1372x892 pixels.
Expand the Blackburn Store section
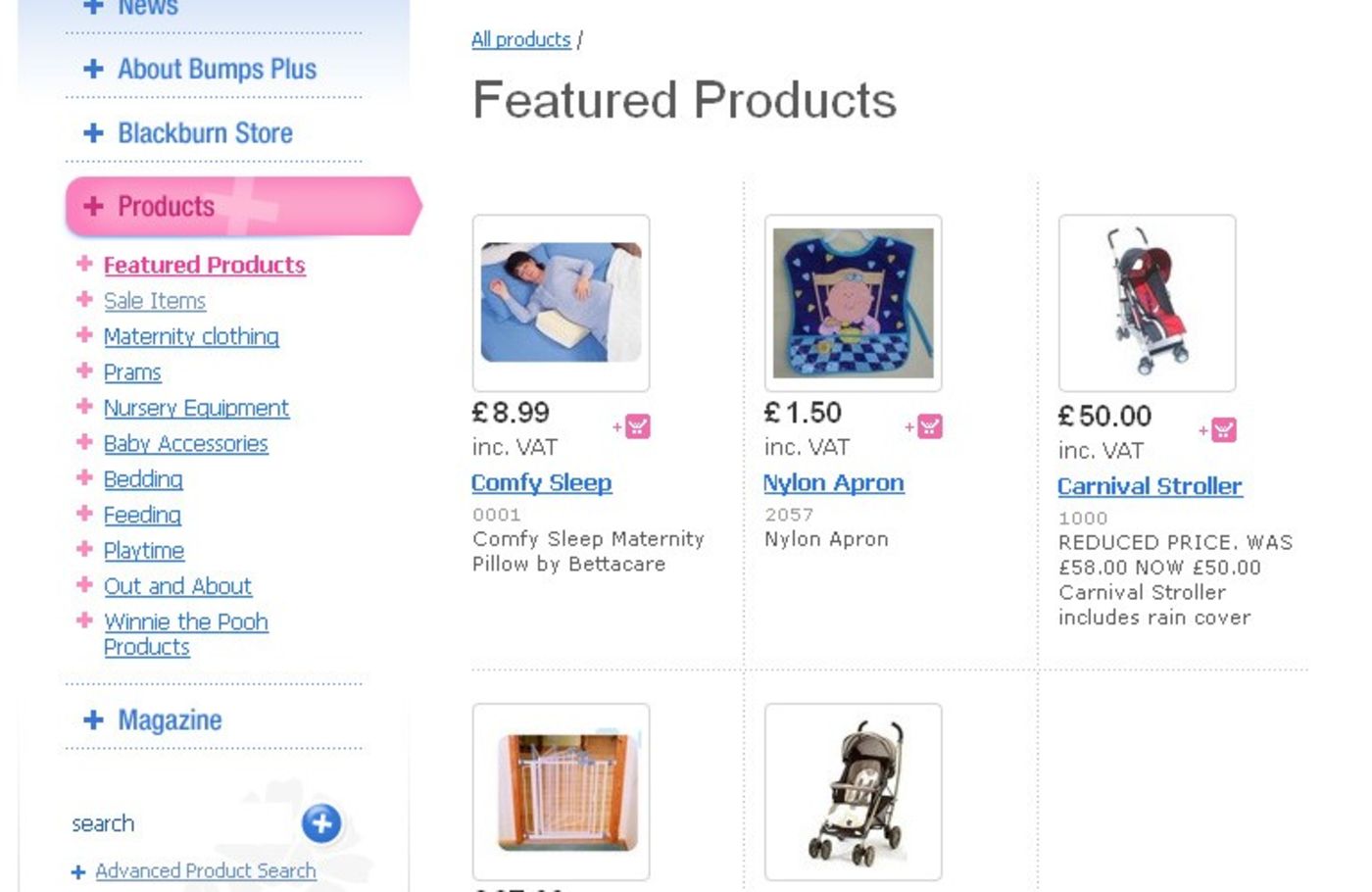[x=204, y=133]
